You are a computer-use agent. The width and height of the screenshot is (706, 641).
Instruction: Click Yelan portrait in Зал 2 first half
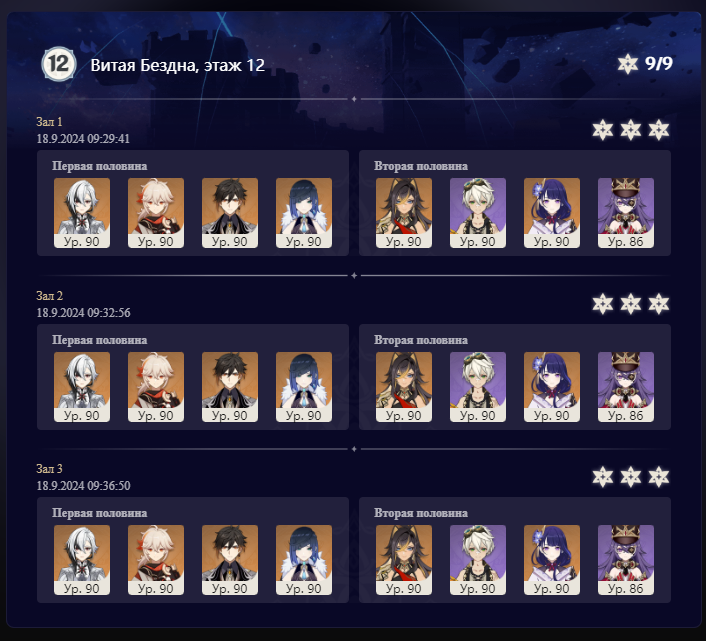point(304,387)
